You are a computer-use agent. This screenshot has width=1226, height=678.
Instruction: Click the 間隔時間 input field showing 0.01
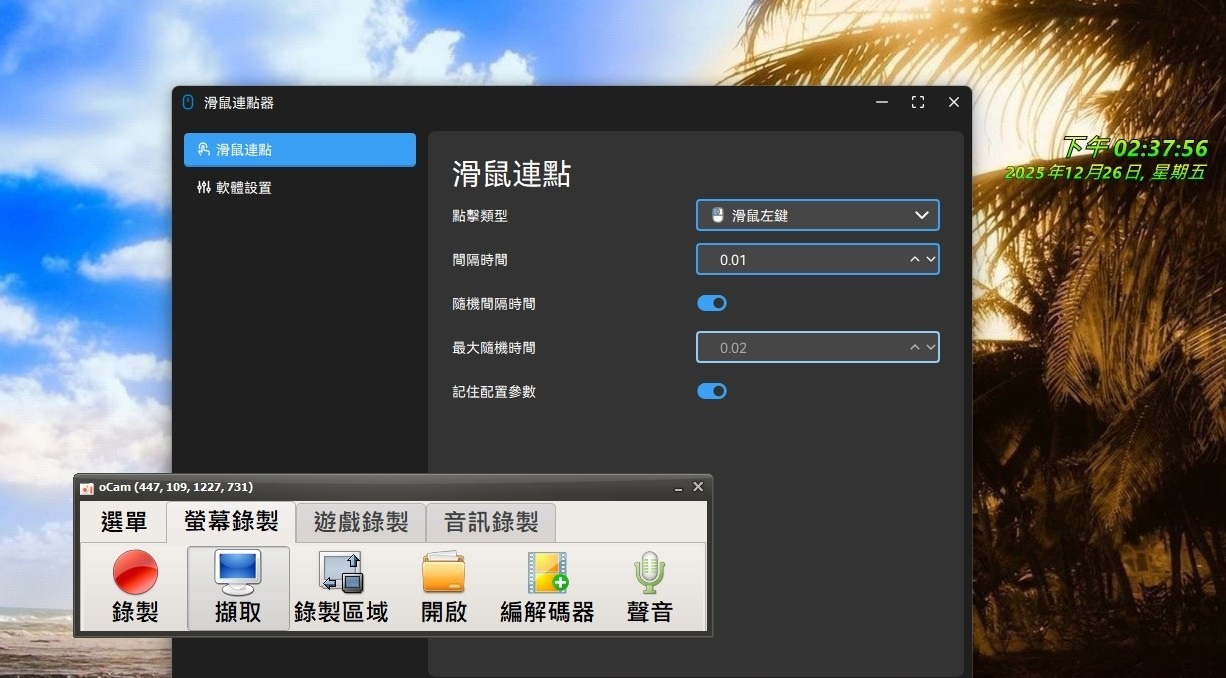(800, 260)
